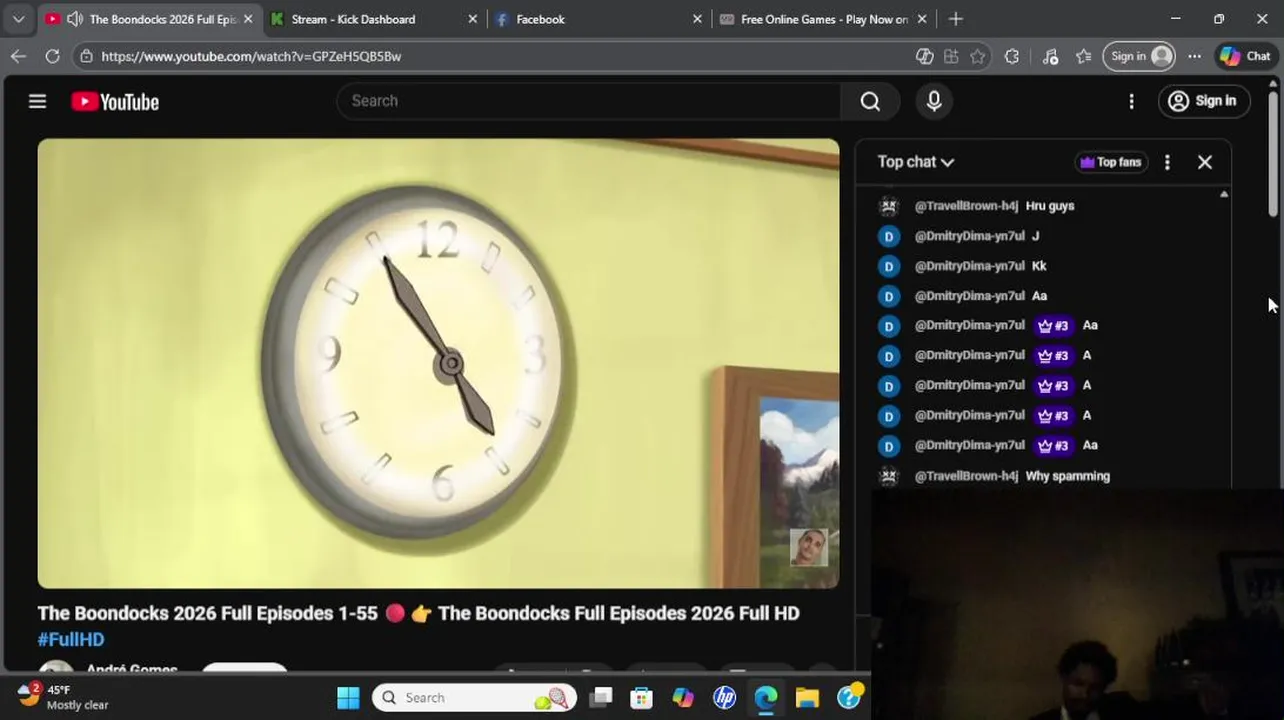Click the page vertical scrollbar thumb

[1273, 152]
